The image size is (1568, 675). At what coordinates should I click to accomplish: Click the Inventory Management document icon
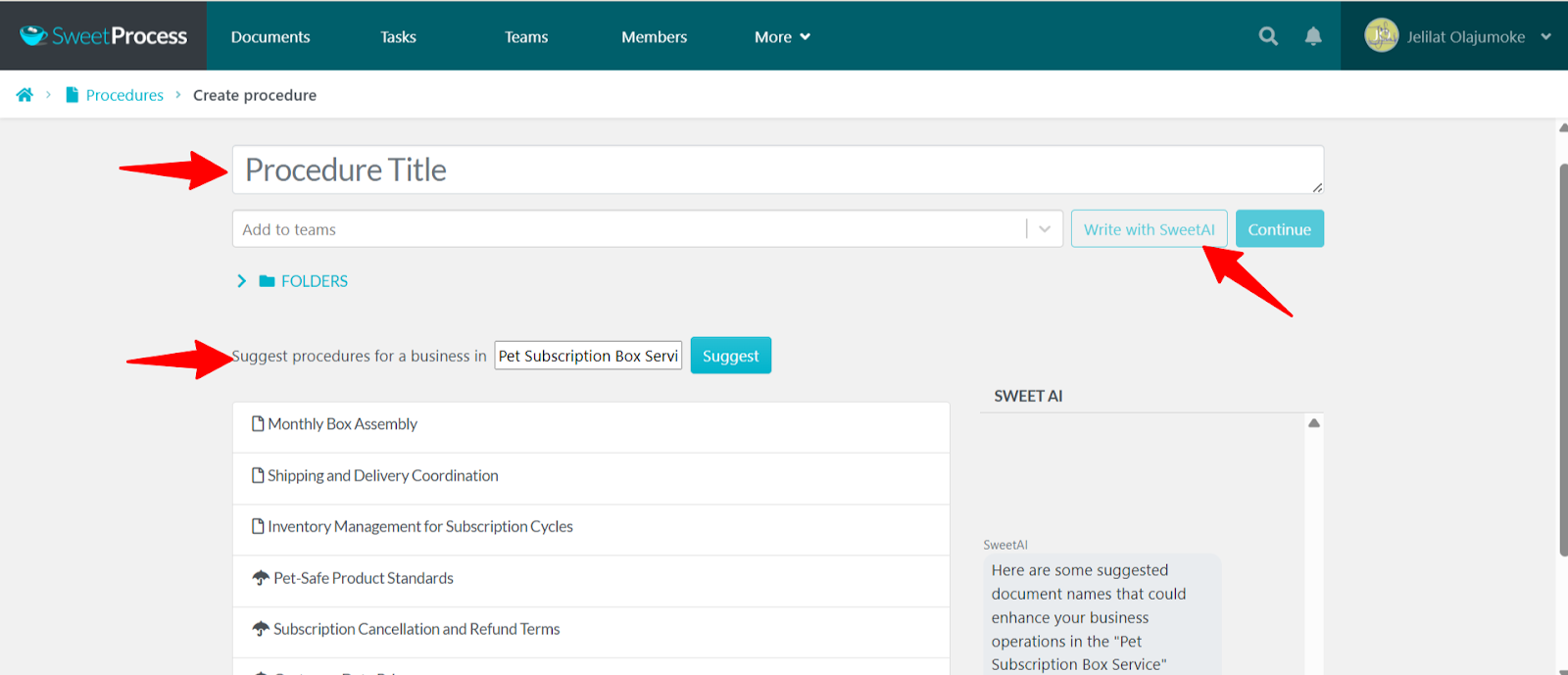(258, 526)
